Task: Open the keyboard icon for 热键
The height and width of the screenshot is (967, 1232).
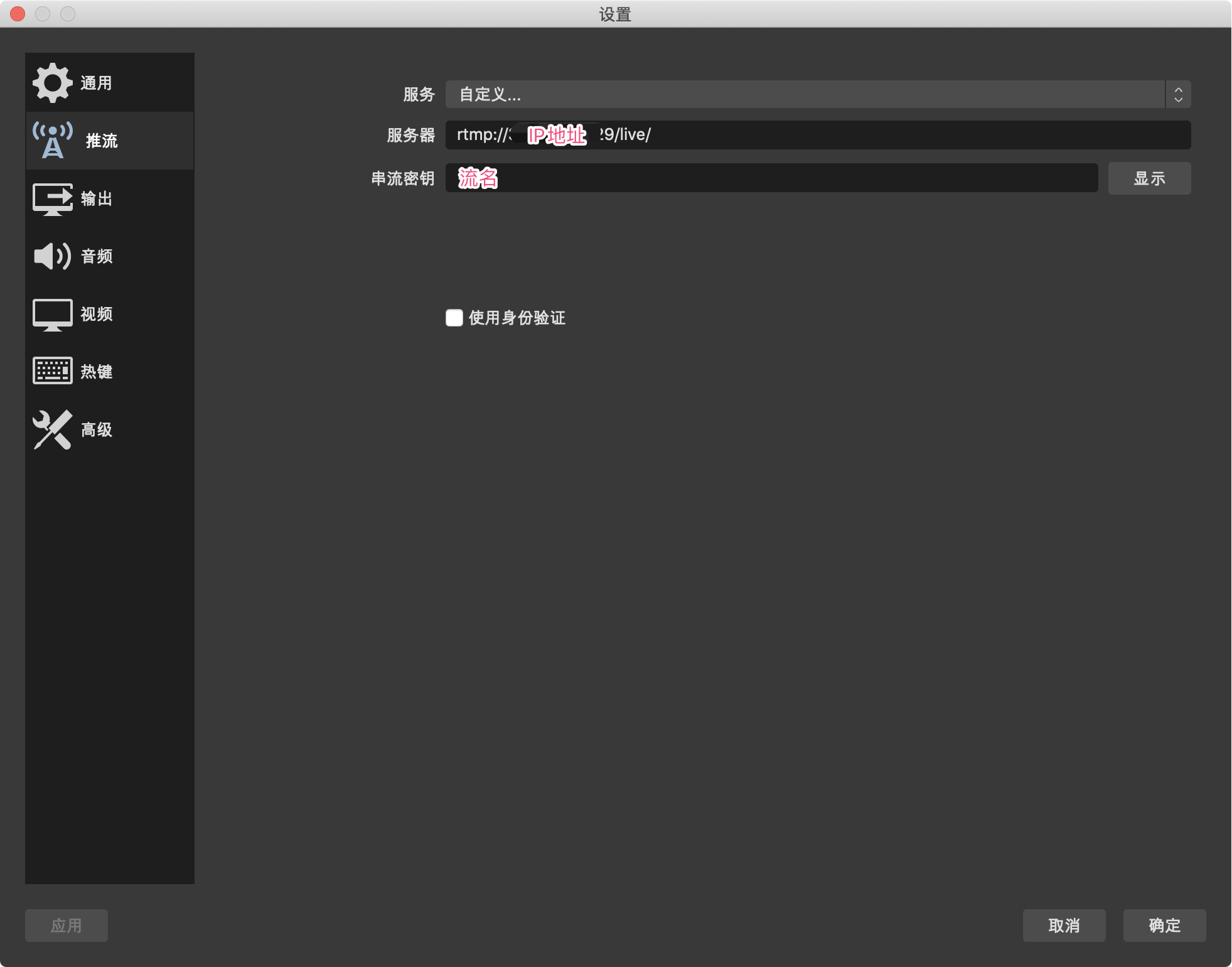Action: (x=52, y=371)
